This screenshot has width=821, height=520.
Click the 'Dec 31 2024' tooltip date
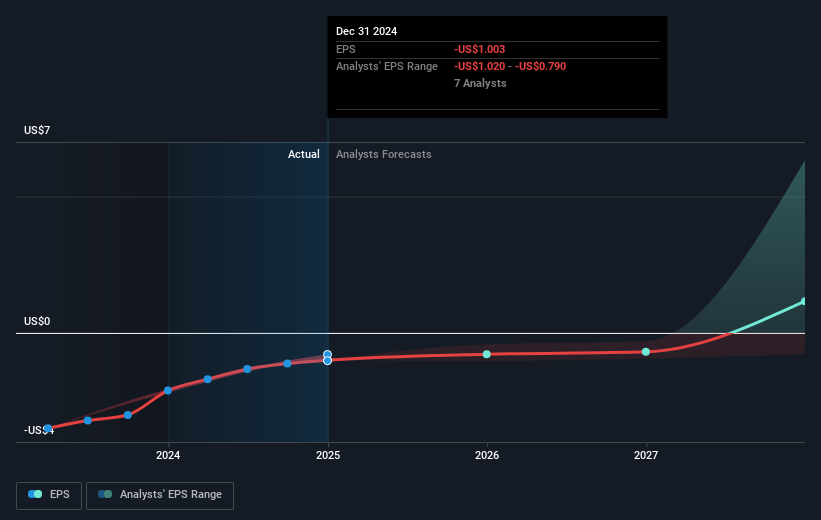click(x=367, y=31)
